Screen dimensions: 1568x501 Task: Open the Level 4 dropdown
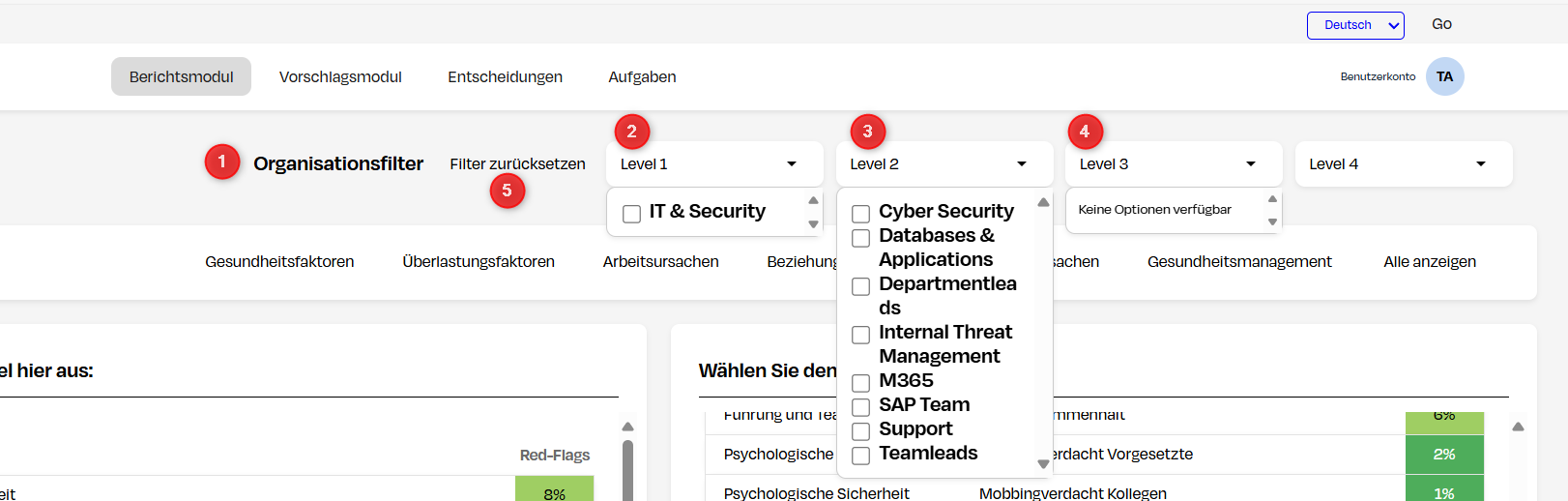pyautogui.click(x=1403, y=164)
